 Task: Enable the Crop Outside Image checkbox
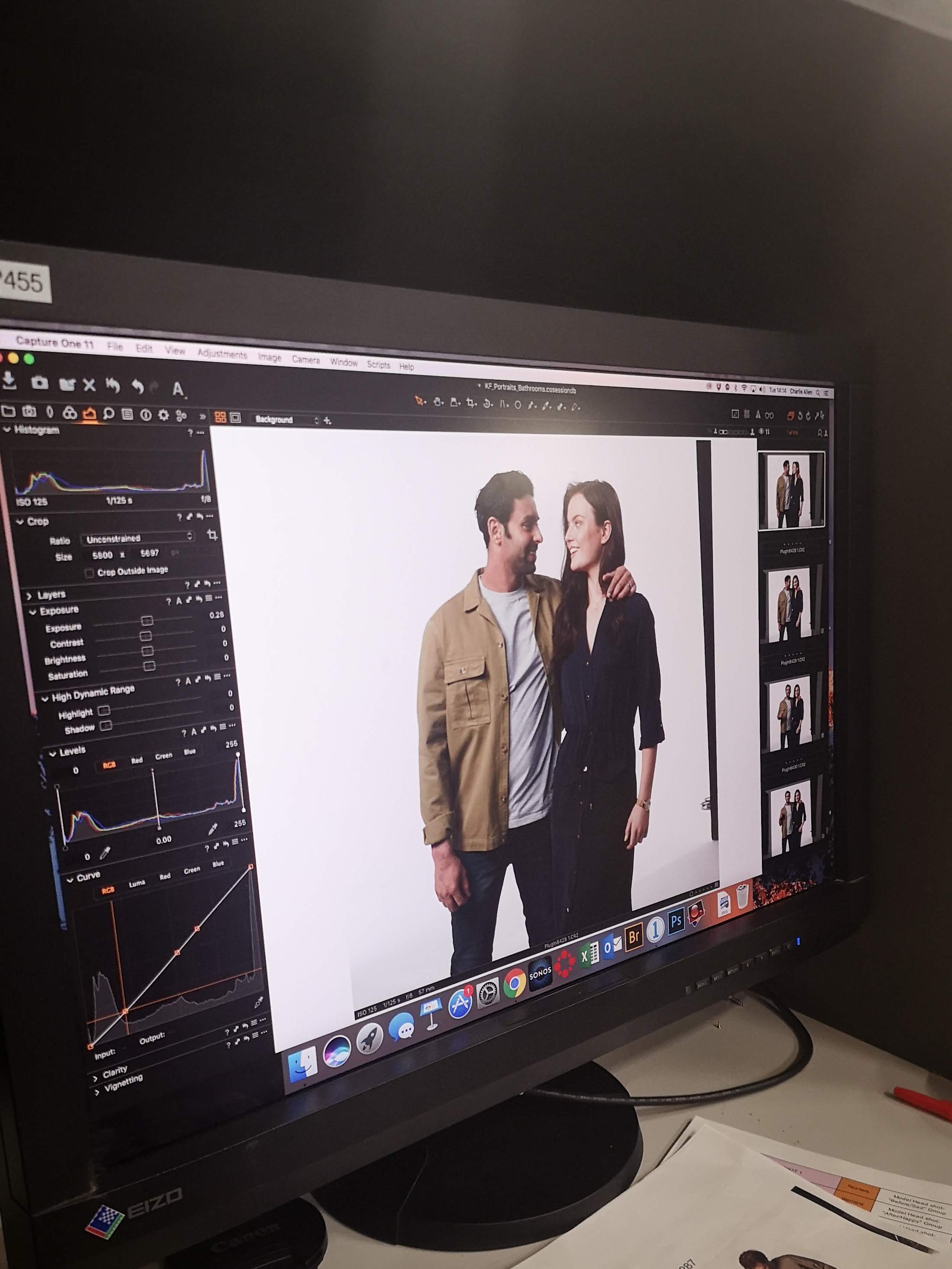pyautogui.click(x=89, y=573)
